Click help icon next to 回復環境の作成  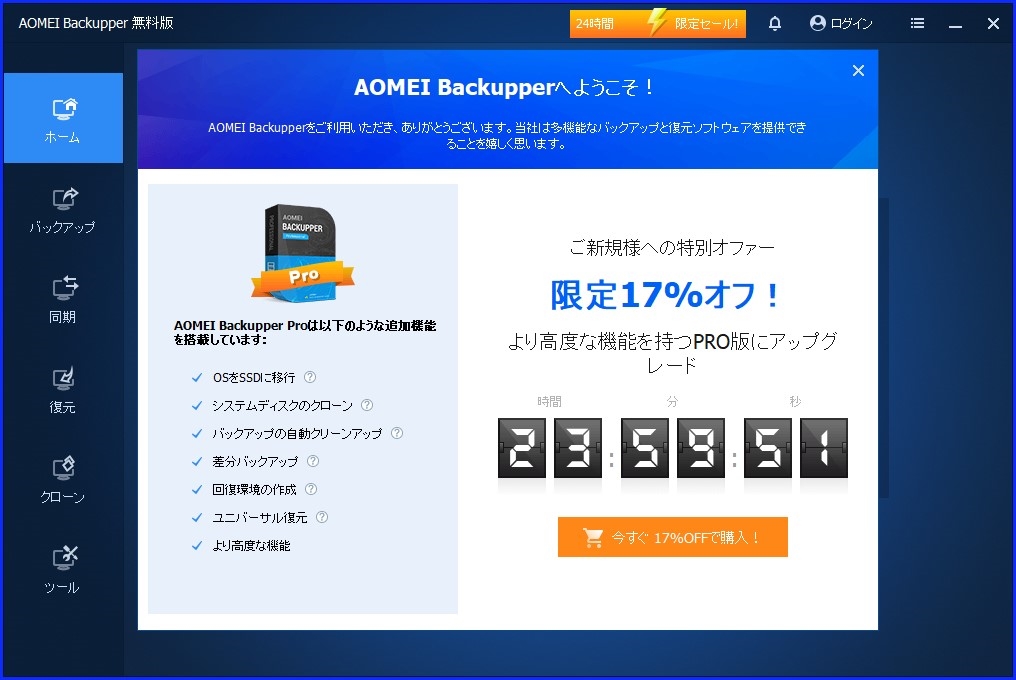point(311,489)
